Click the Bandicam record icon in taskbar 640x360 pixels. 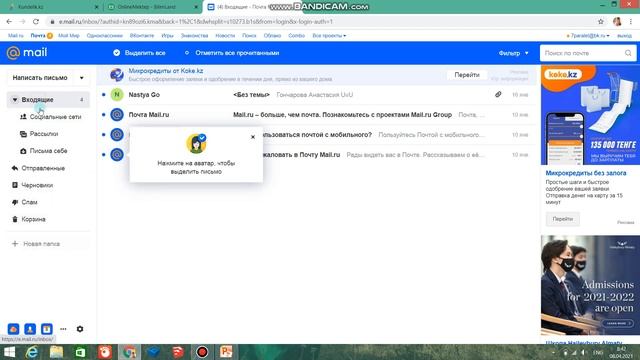[x=202, y=352]
